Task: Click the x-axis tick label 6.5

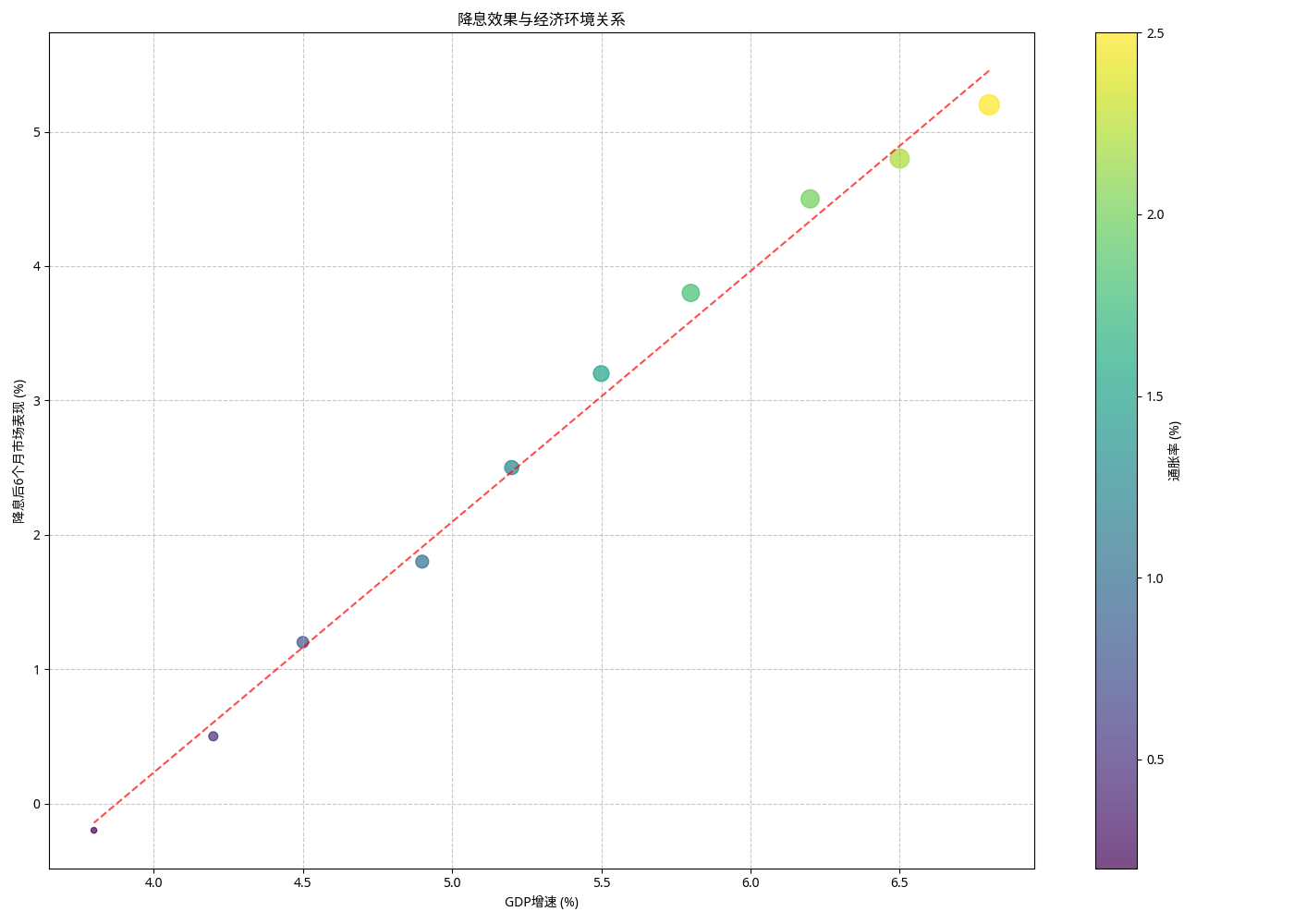Action: pyautogui.click(x=899, y=882)
